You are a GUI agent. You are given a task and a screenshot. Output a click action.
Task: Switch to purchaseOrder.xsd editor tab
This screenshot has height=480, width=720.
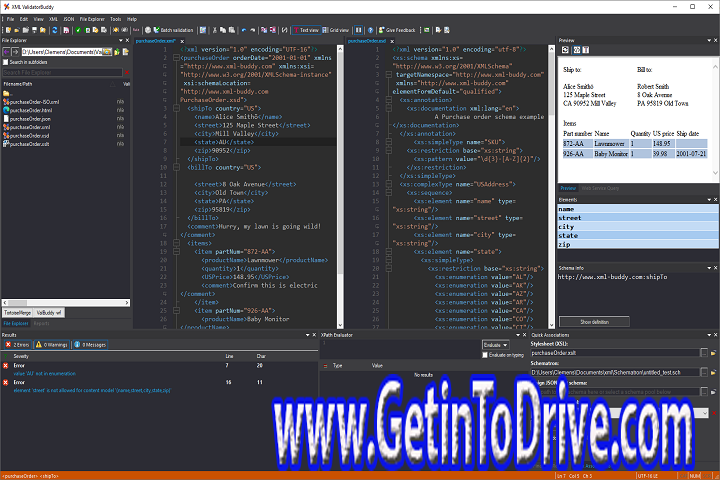point(367,41)
